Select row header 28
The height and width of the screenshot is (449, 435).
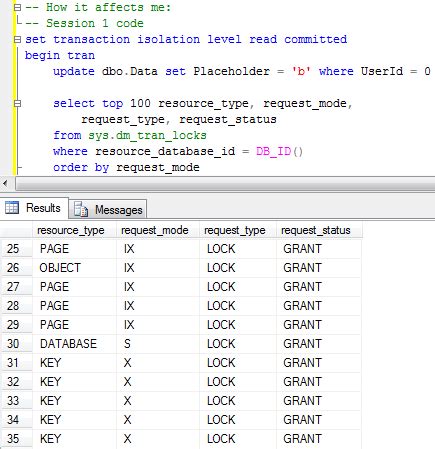(16, 306)
